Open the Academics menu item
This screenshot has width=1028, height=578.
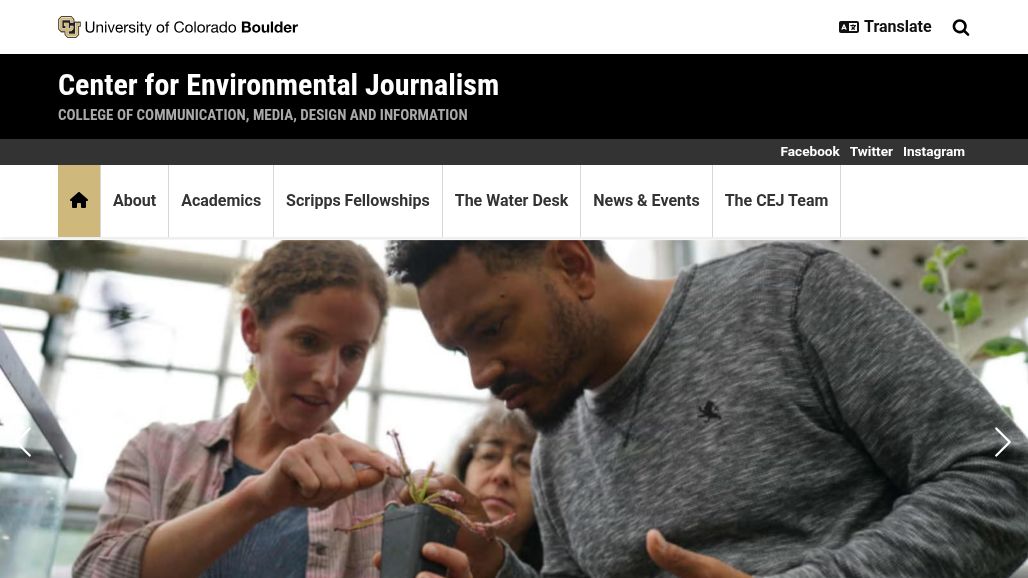click(221, 201)
